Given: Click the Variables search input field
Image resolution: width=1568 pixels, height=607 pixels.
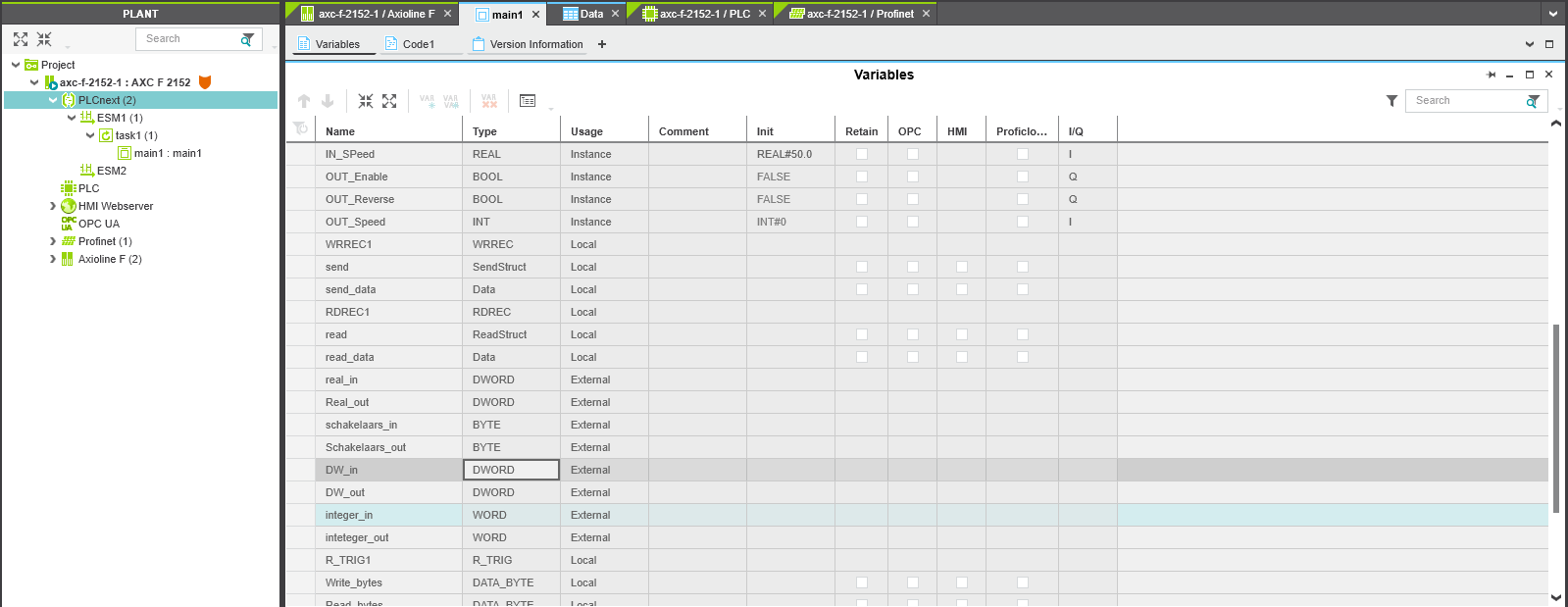Looking at the screenshot, I should pyautogui.click(x=1466, y=101).
